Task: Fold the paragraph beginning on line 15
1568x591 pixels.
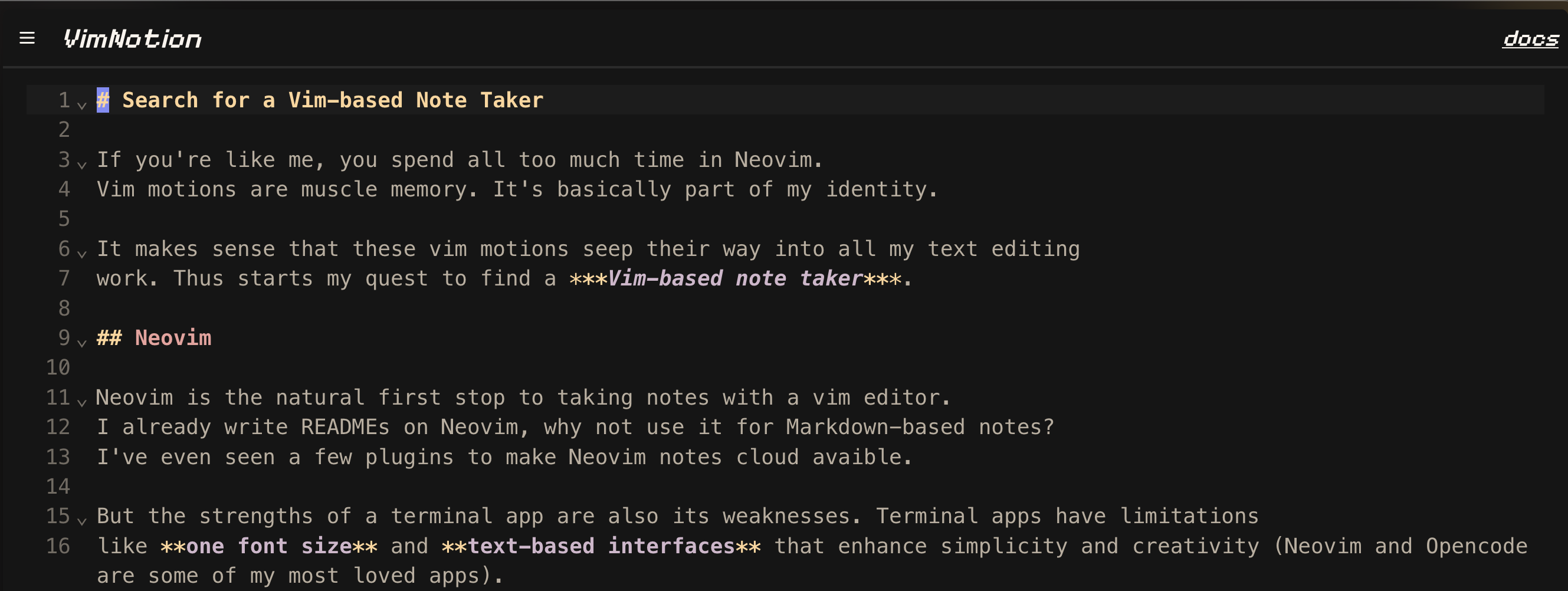Action: click(x=82, y=521)
